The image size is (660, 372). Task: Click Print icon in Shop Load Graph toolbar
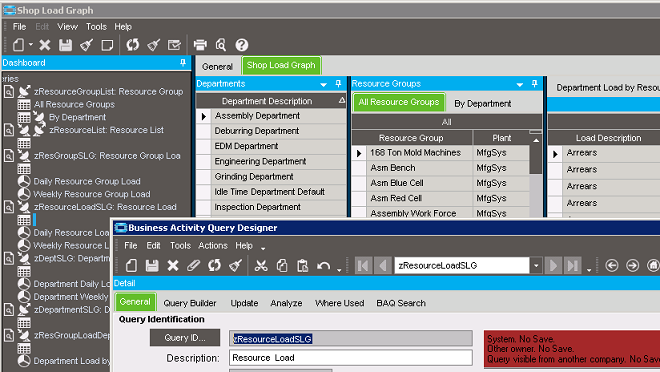coord(200,45)
